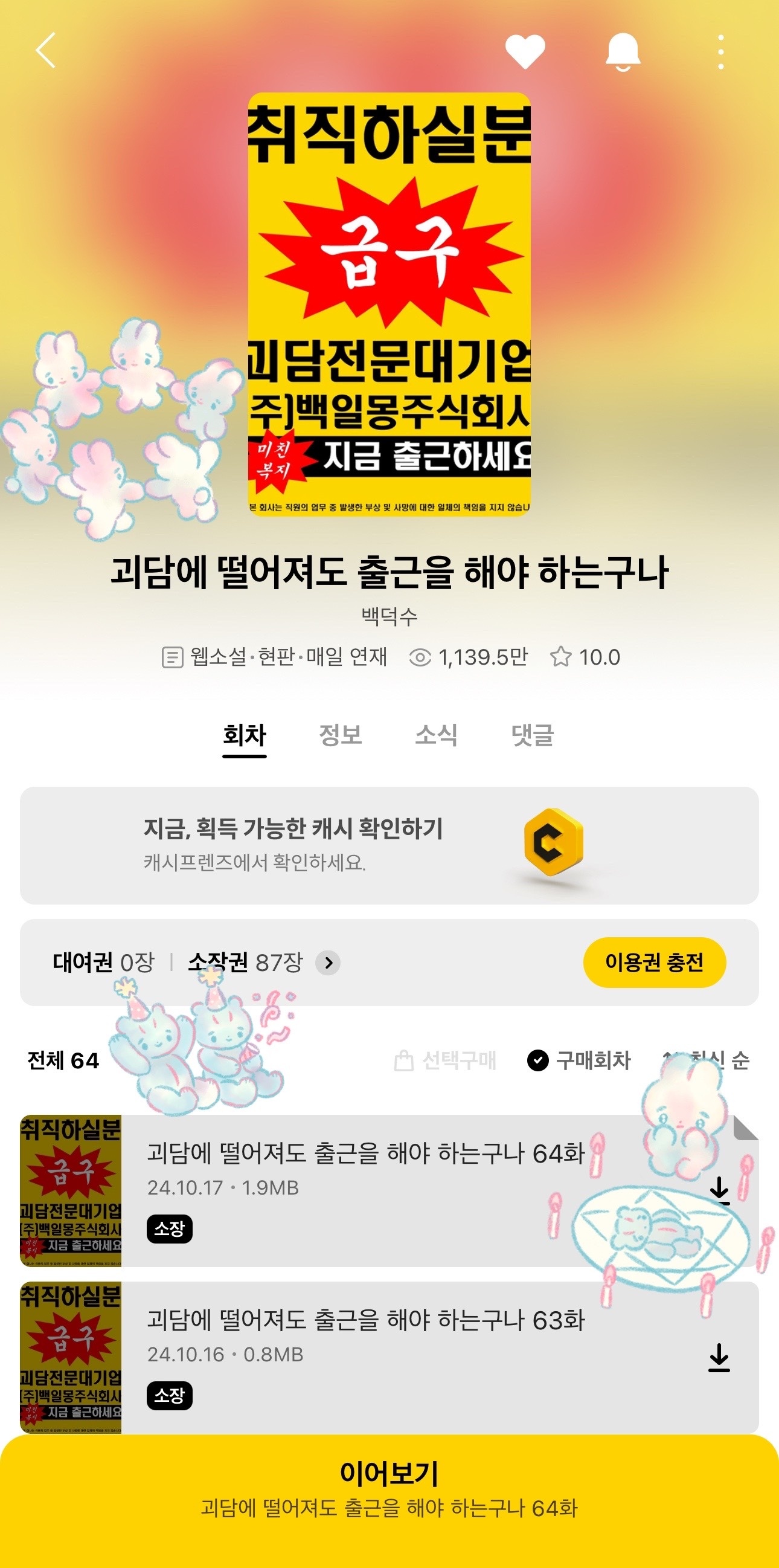Image resolution: width=779 pixels, height=1568 pixels.
Task: Open the 댓글 tab
Action: coord(533,735)
